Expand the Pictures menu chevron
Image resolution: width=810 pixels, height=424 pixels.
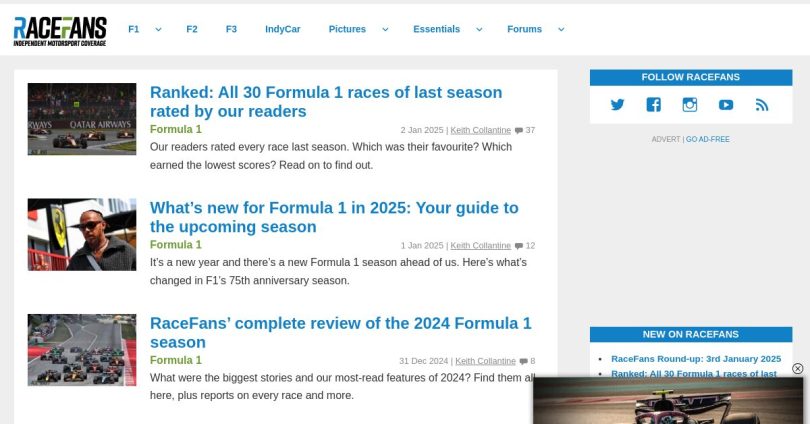(385, 30)
